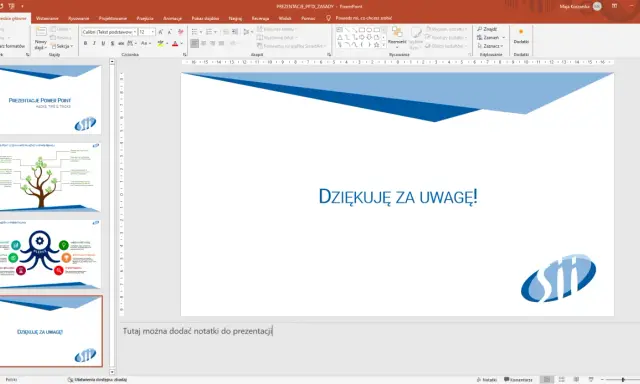This screenshot has height=384, width=640.
Task: Decrease the list indent level
Action: (x=226, y=32)
